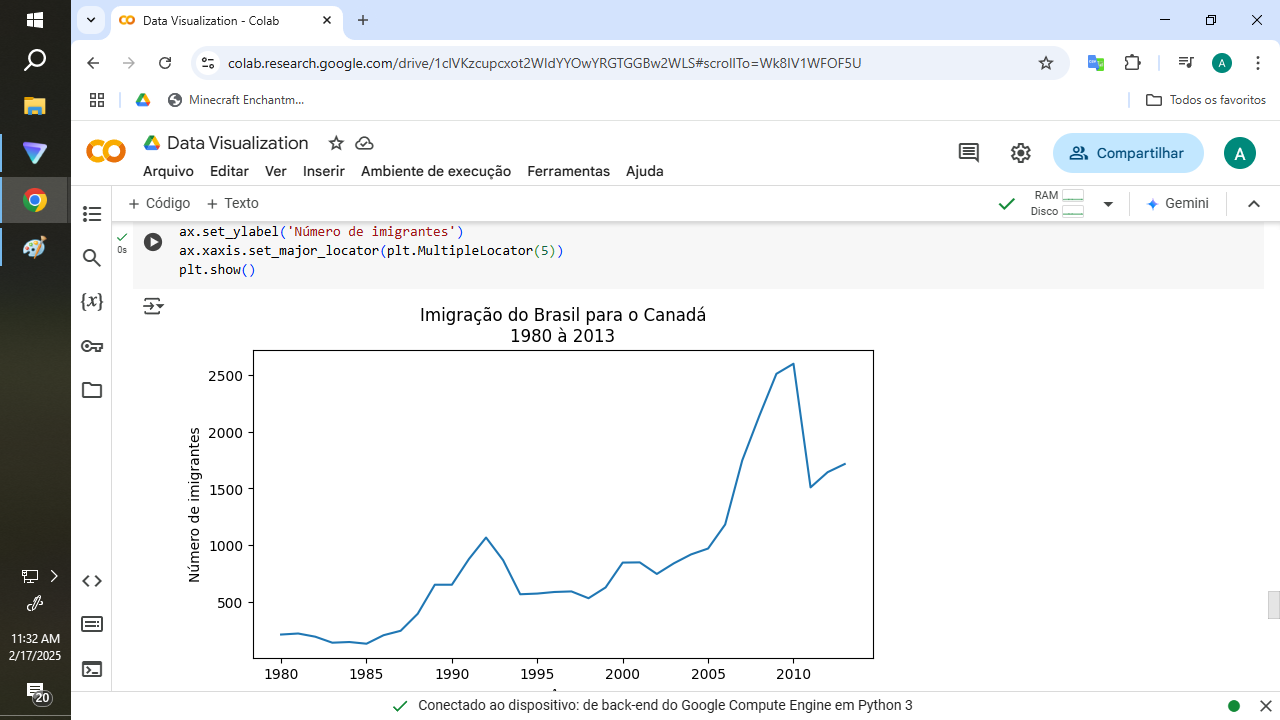
Task: Open Minecraft Enchantm... bookmark
Action: coord(235,100)
